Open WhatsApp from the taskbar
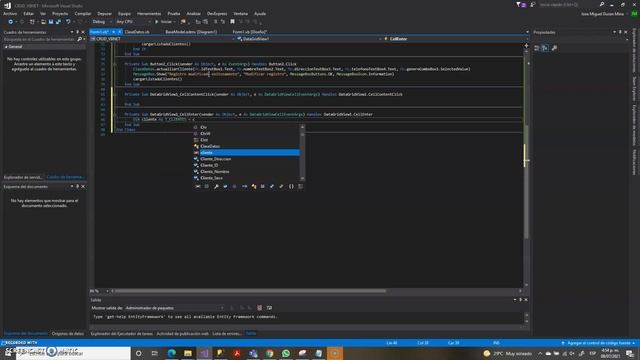This screenshot has height=360, width=640. pos(286,353)
